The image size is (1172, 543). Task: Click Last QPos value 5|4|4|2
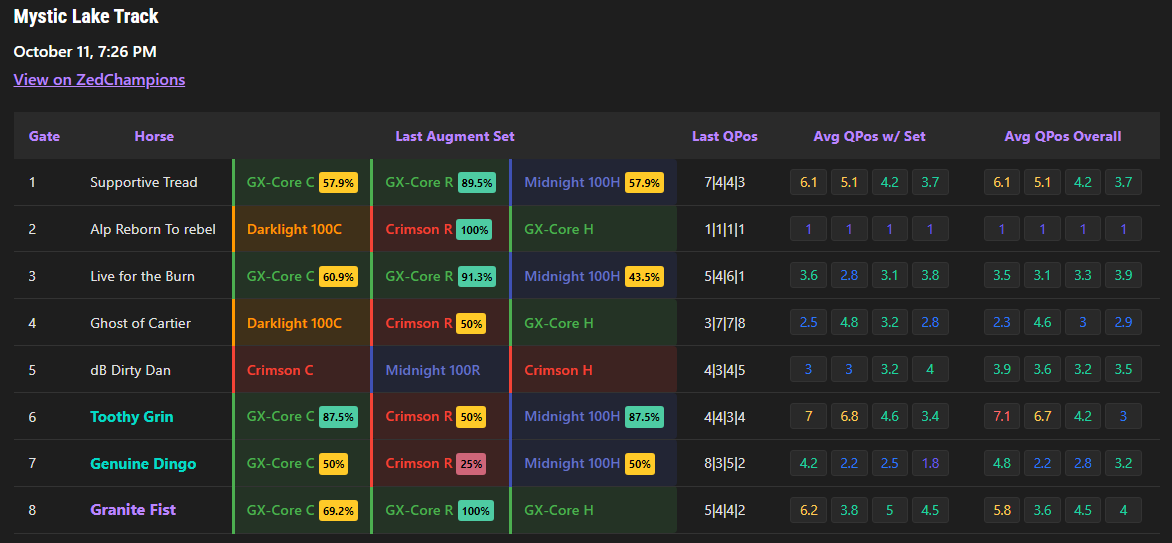click(725, 511)
